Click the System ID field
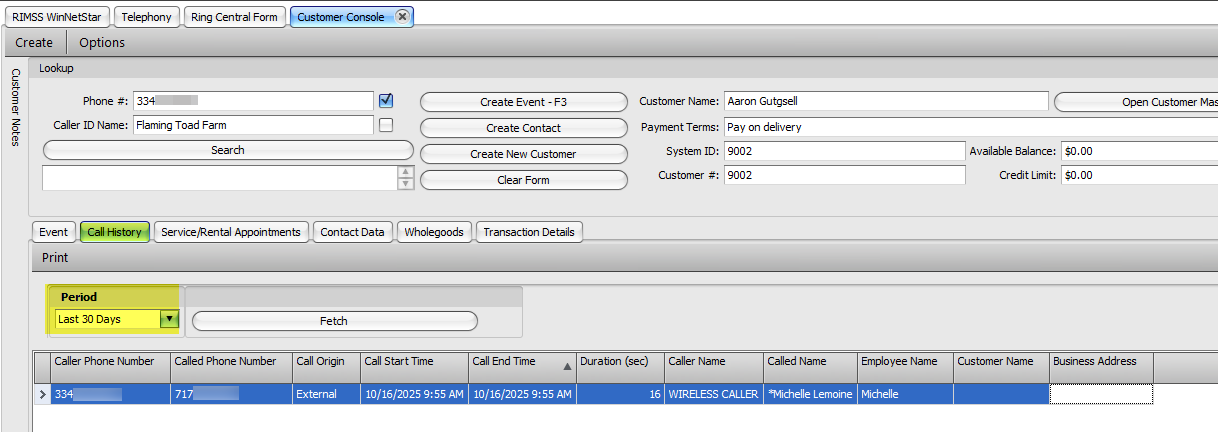Viewport: 1218px width, 432px height. (844, 151)
